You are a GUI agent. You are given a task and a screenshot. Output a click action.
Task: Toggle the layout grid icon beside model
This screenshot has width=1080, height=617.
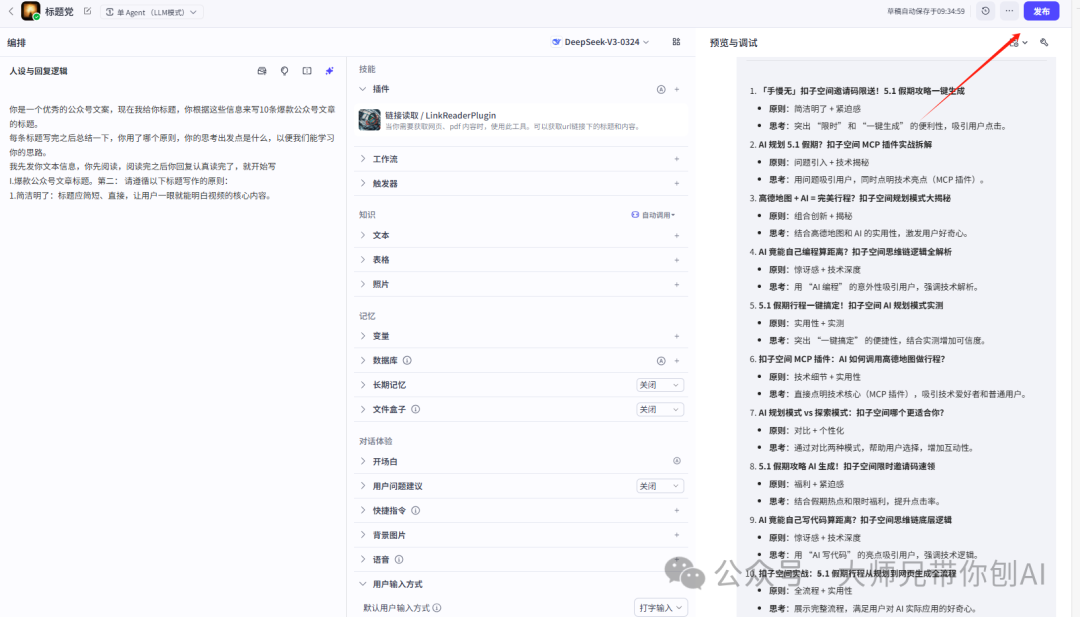pos(676,42)
